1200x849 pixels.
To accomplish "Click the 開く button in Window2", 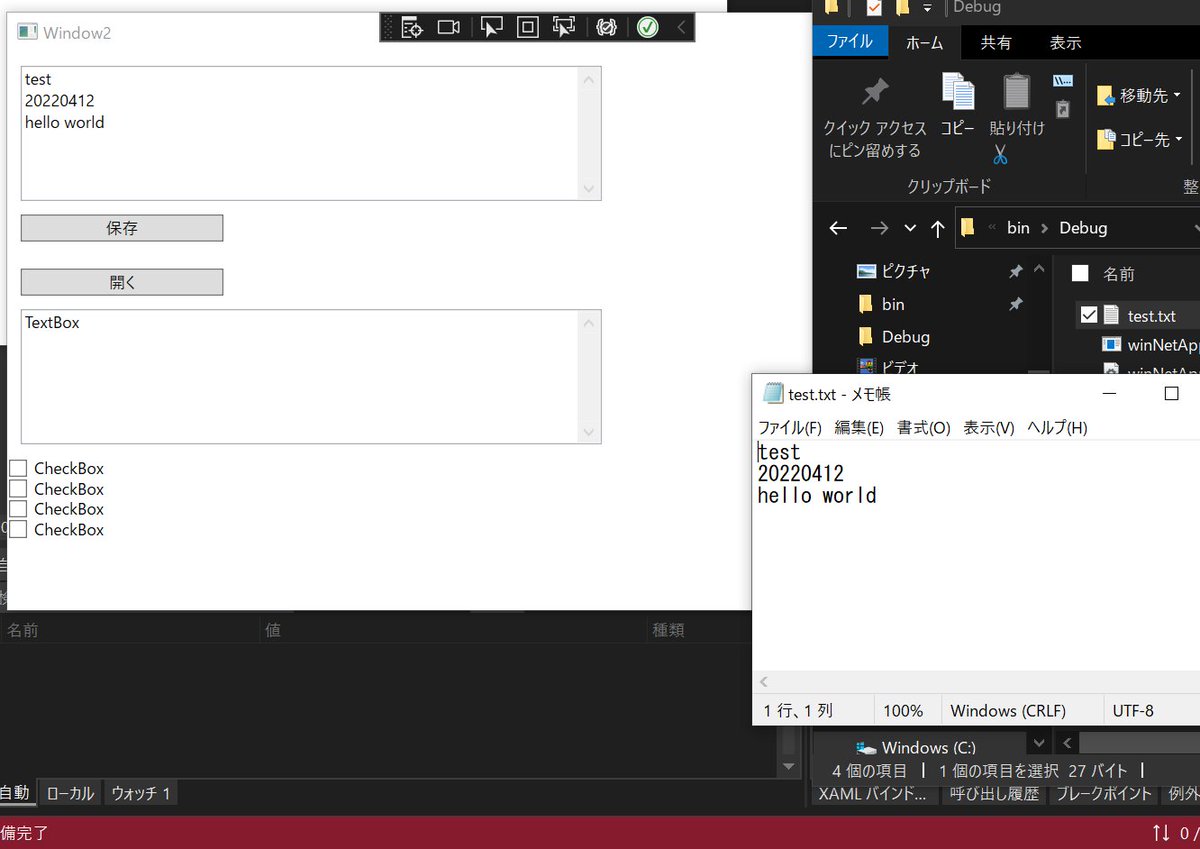I will [122, 282].
